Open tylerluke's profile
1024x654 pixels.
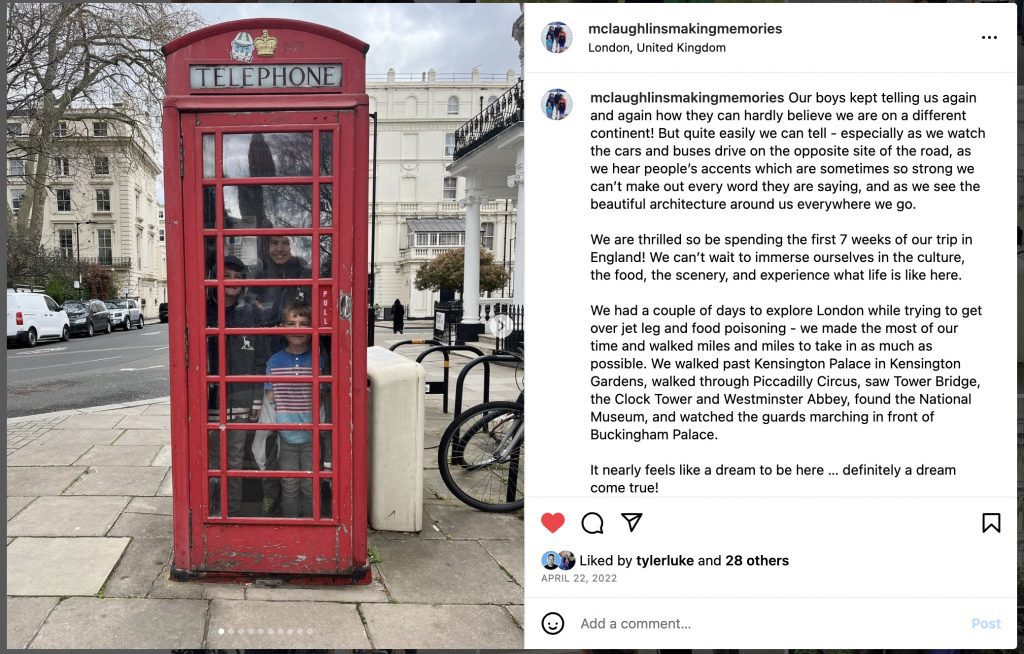coord(665,561)
